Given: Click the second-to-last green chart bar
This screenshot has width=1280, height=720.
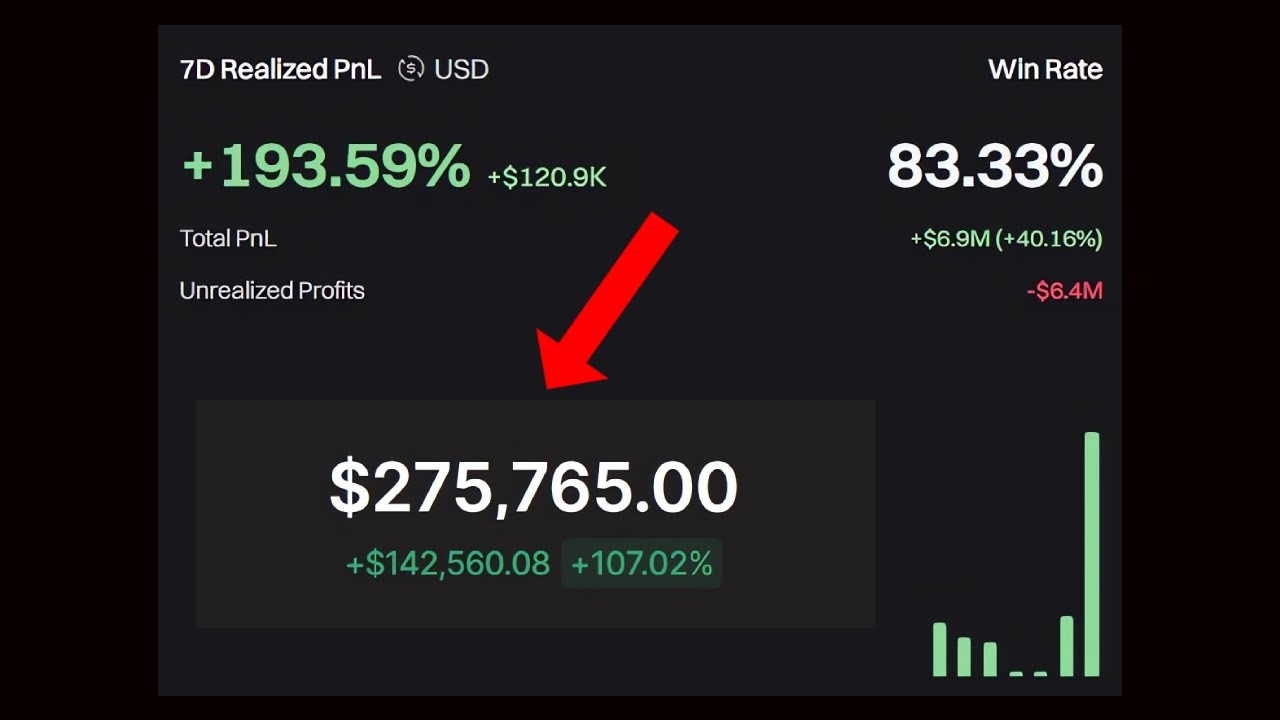Looking at the screenshot, I should pos(1066,646).
